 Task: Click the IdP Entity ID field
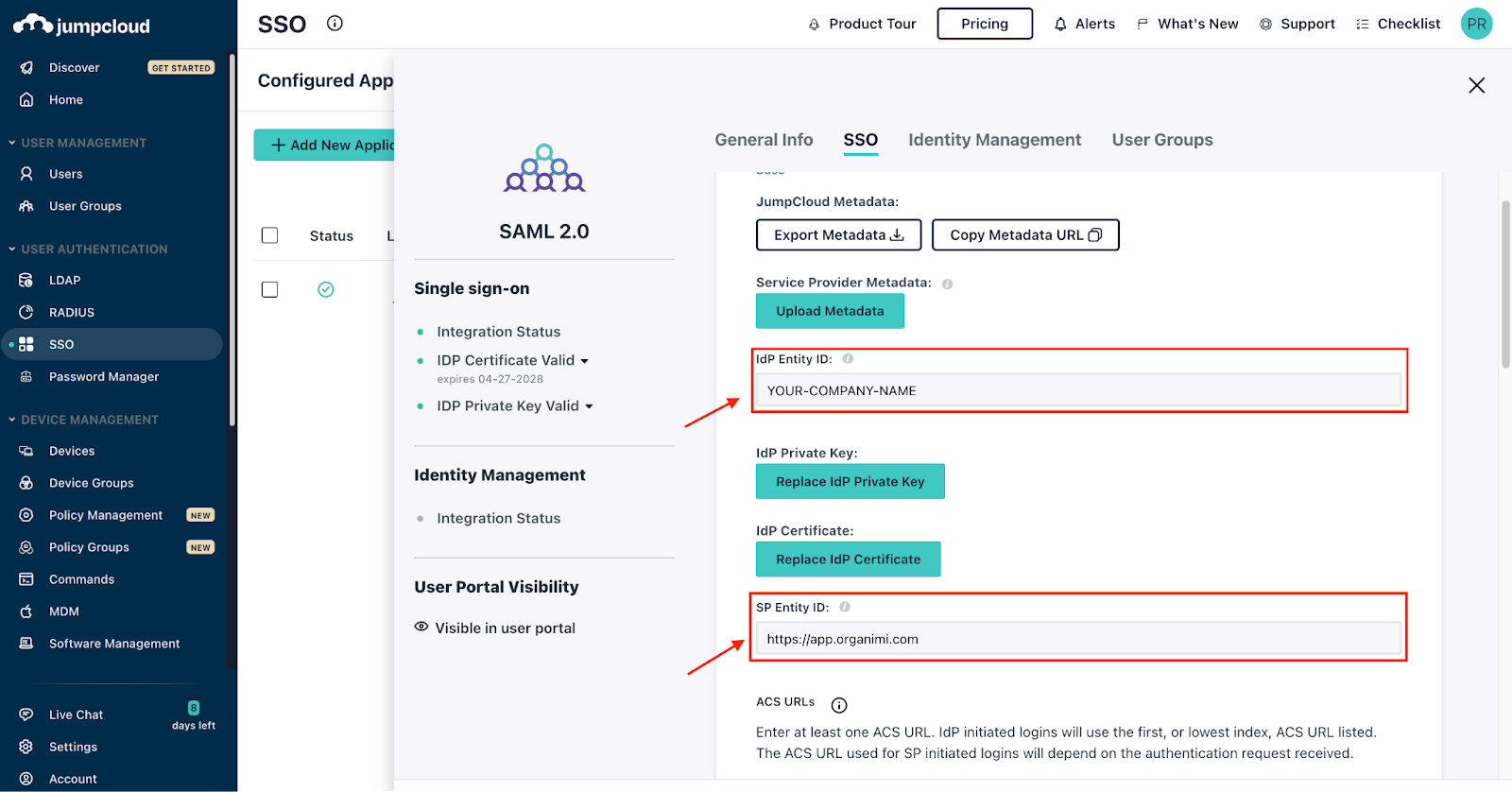(1078, 390)
